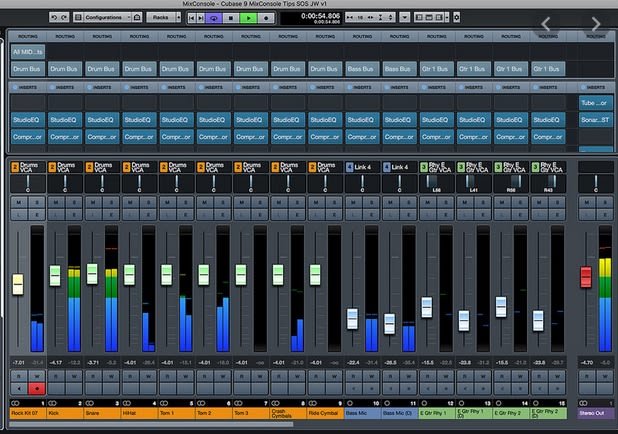Click INSERTS header of the Stereo Out channel
Screen dimensions: 618x434
pyautogui.click(x=596, y=87)
